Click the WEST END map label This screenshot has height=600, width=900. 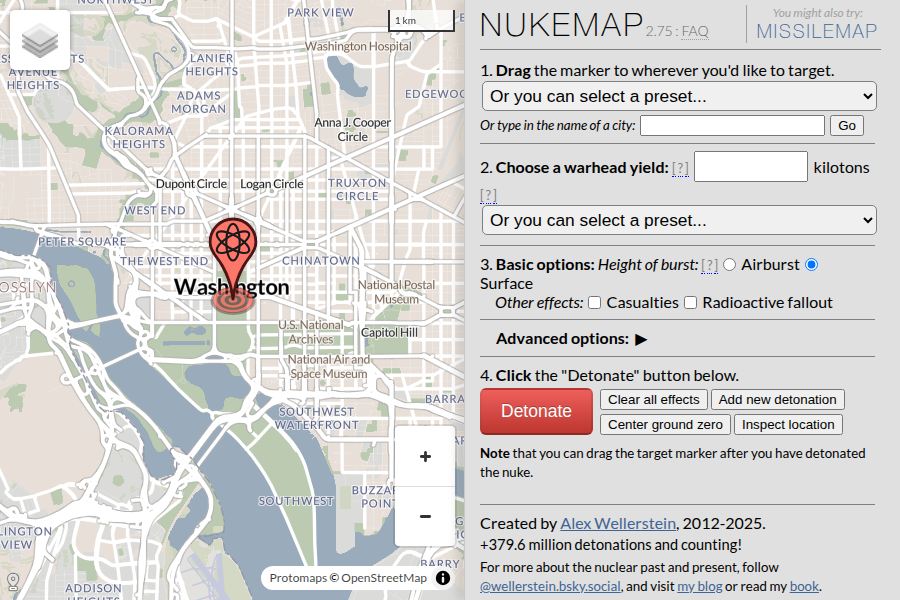(155, 210)
